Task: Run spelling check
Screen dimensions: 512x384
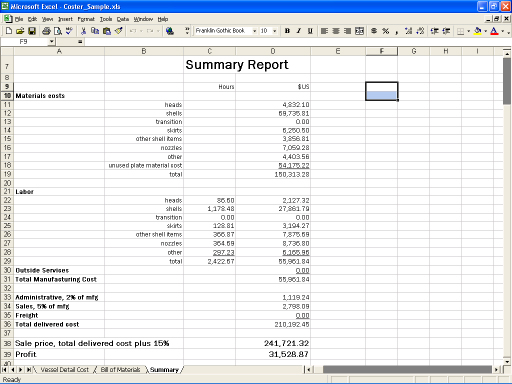Action: tap(69, 31)
